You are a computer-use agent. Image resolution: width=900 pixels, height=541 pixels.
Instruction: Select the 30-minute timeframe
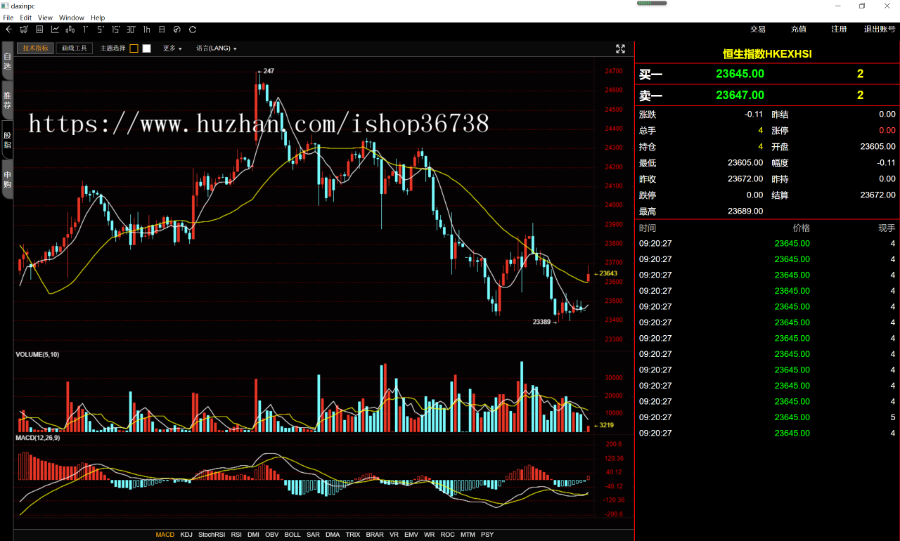point(131,29)
